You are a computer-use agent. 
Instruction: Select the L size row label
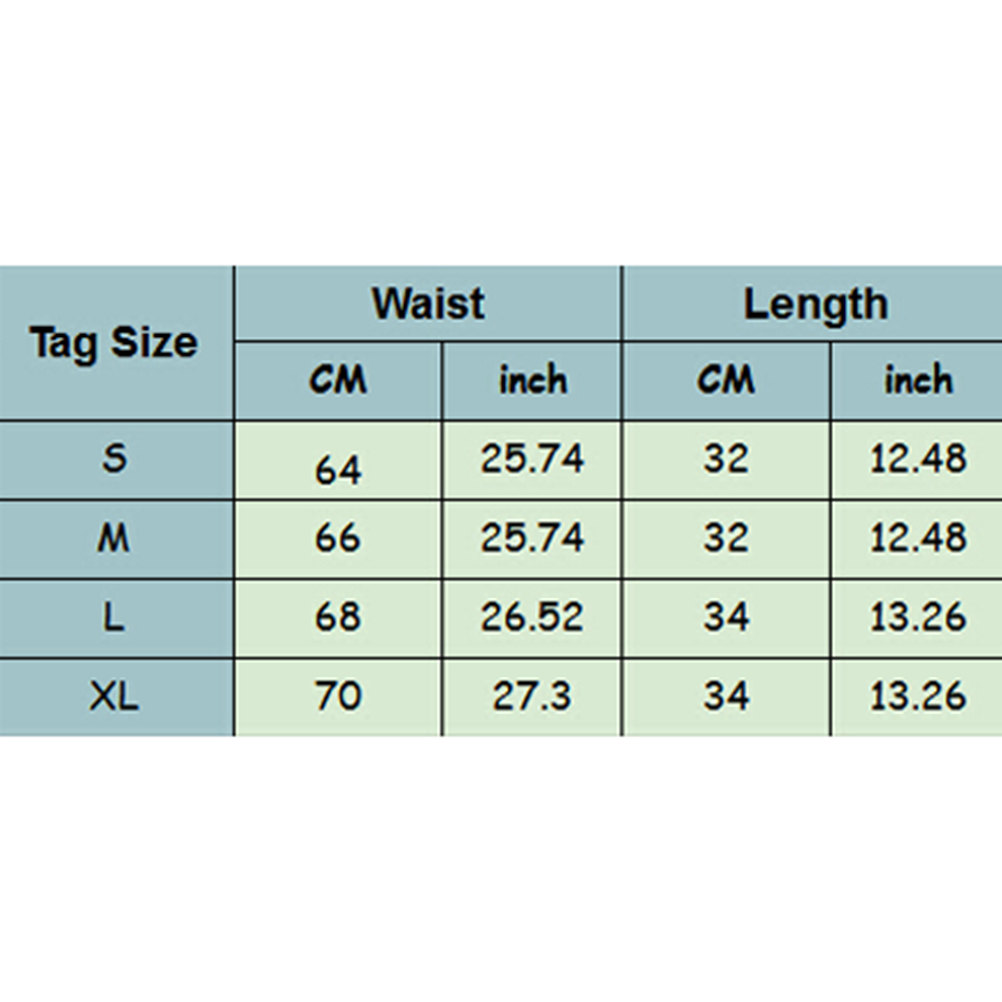(x=115, y=617)
